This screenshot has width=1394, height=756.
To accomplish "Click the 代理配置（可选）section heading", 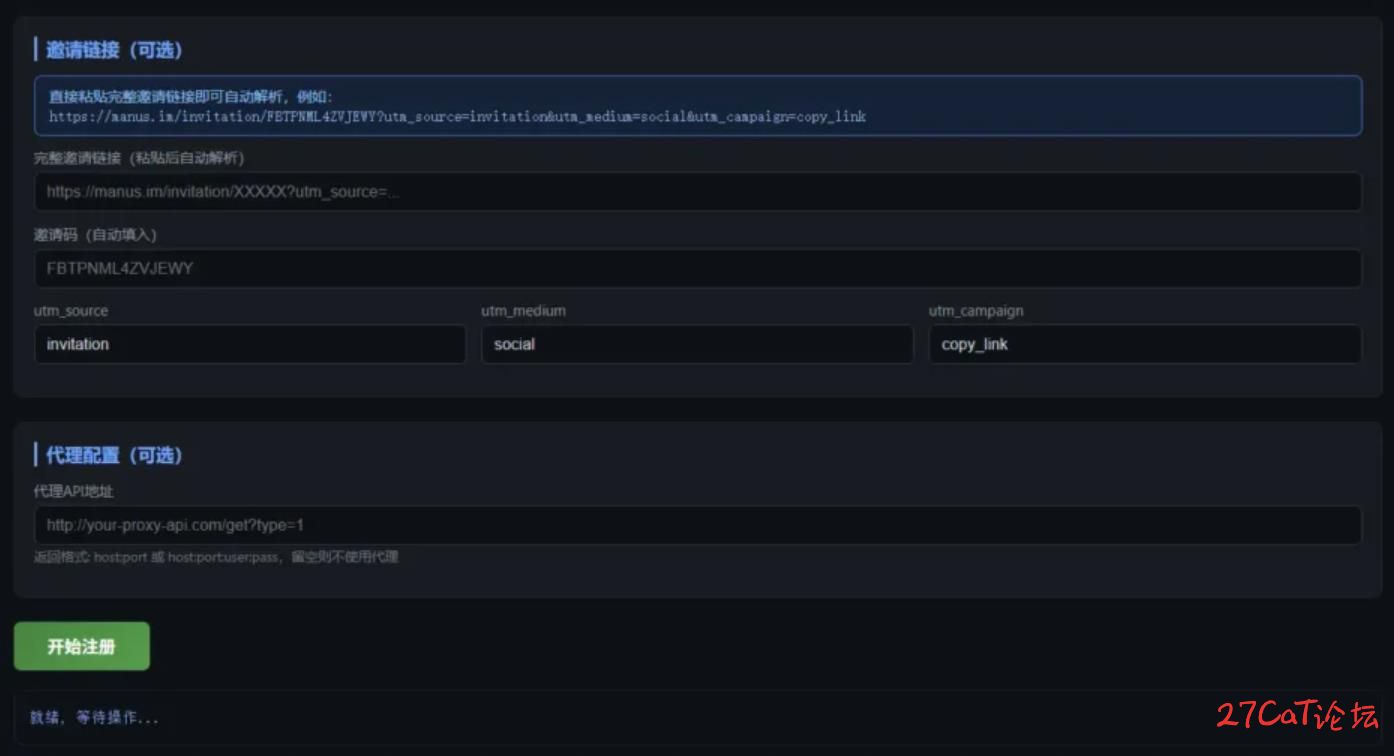I will 114,456.
